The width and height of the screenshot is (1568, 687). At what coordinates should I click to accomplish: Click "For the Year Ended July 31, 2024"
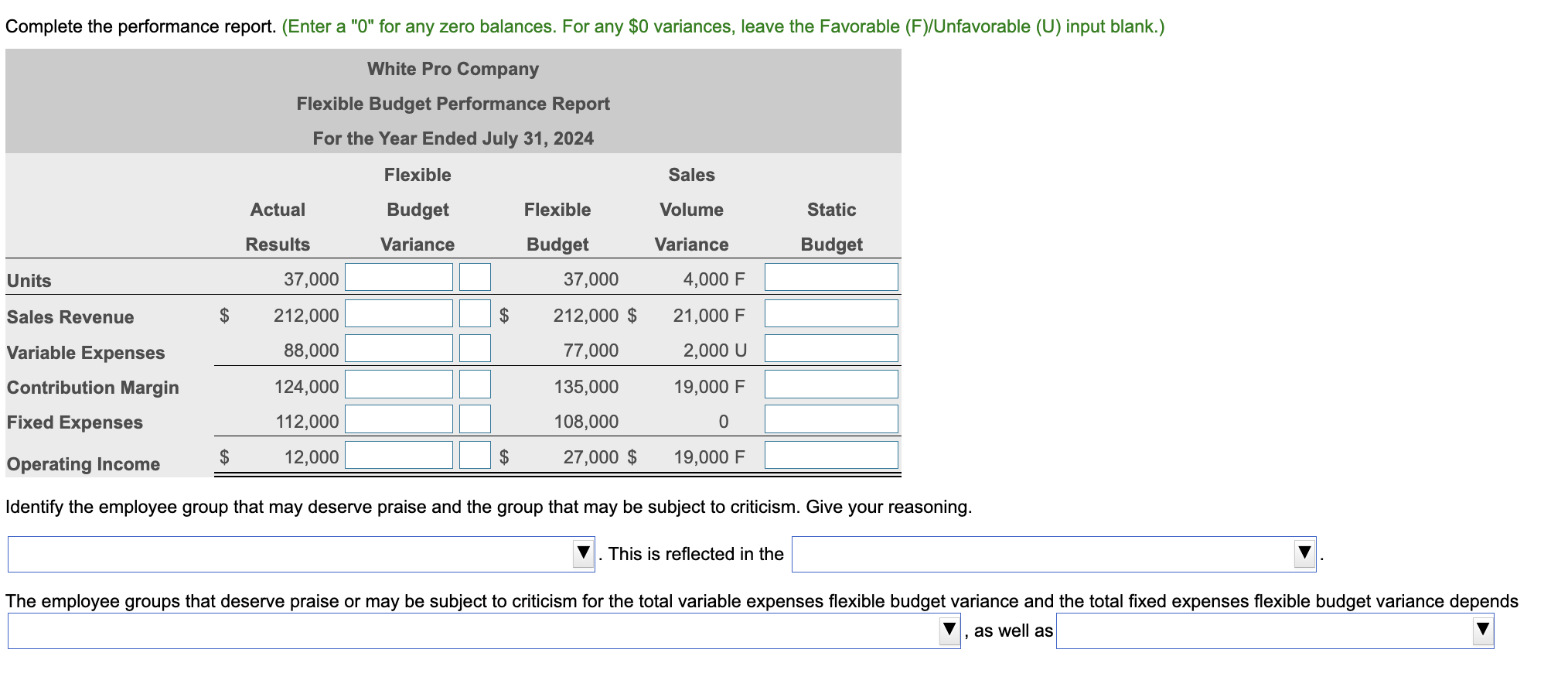pyautogui.click(x=453, y=138)
